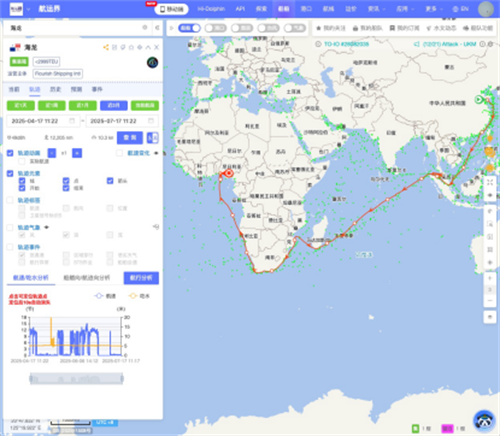Toggle the first blue map layer switch on

coord(189,28)
